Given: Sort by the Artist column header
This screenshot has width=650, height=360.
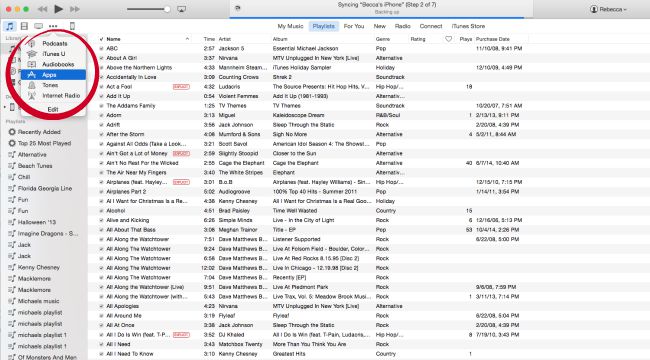Looking at the screenshot, I should coord(225,39).
